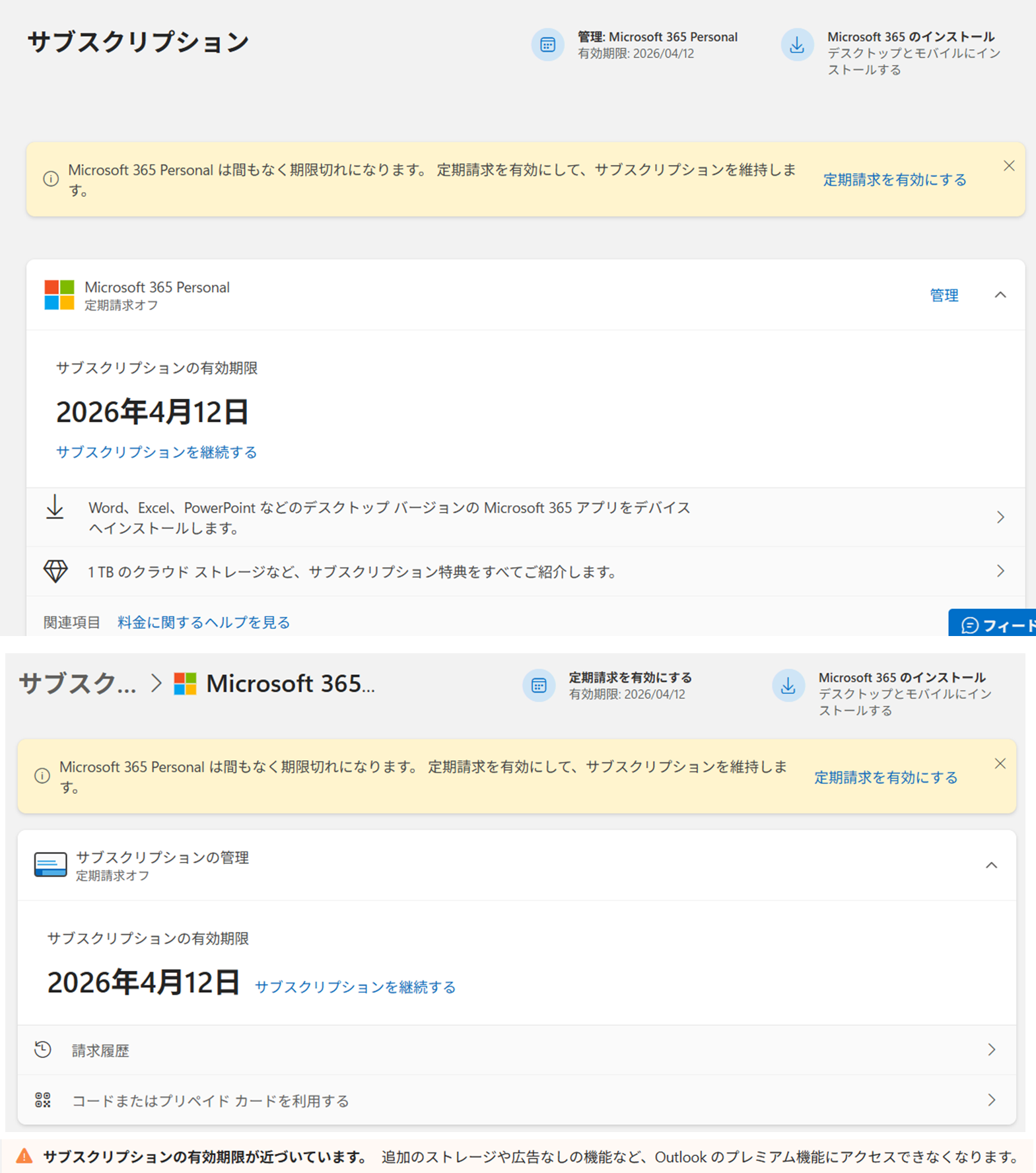The height and width of the screenshot is (1173, 1036).
Task: Click info icon in top yellow banner
Action: 51,179
